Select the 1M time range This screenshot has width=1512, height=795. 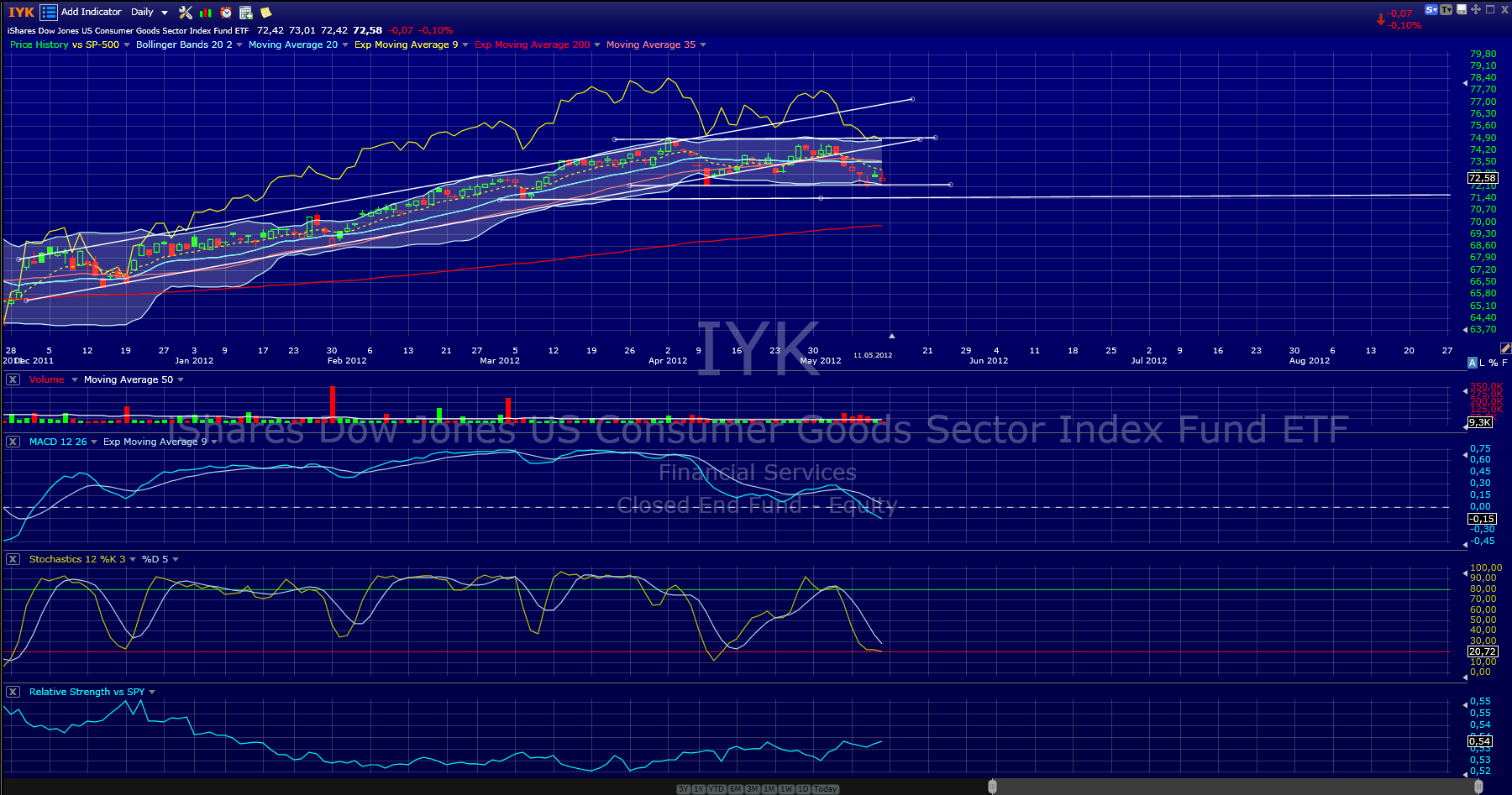click(769, 789)
